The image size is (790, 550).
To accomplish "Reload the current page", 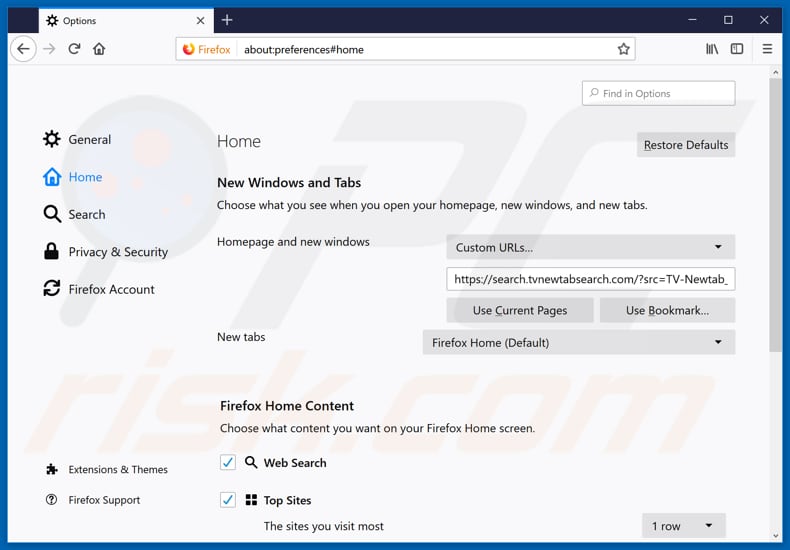I will click(x=75, y=49).
